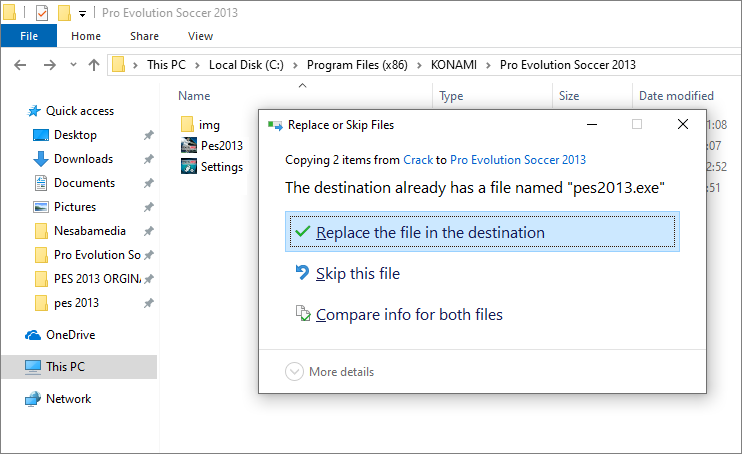Viewport: 742px width, 454px height.
Task: Sort by Date modified column header
Action: (x=676, y=96)
